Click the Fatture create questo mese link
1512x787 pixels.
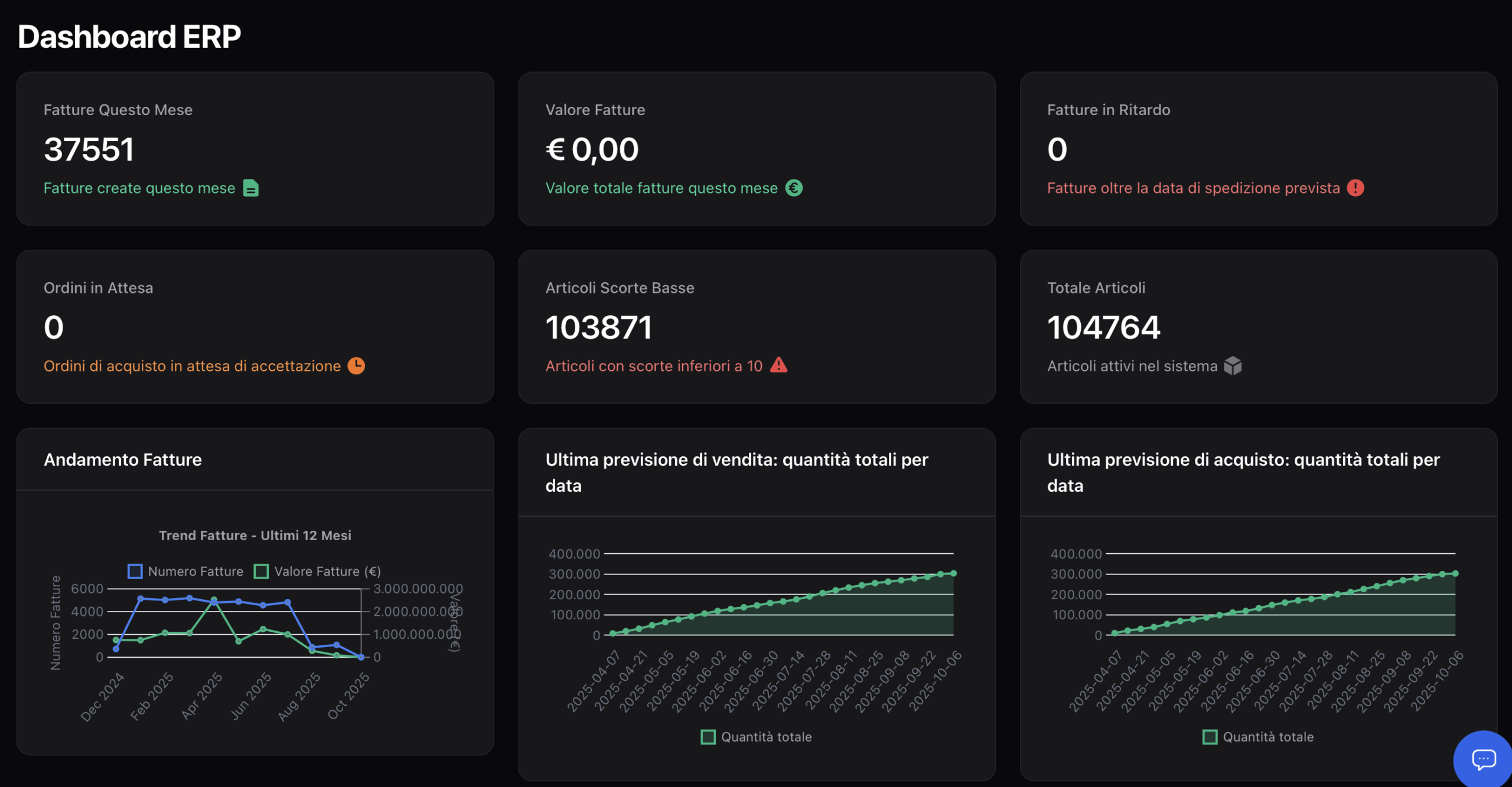(x=139, y=188)
